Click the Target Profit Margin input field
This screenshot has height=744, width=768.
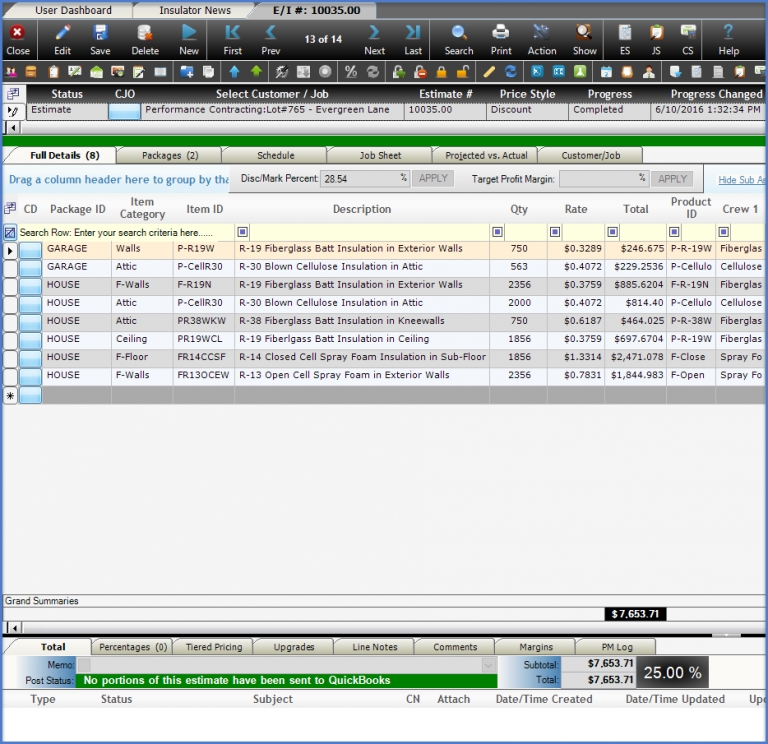pyautogui.click(x=602, y=179)
